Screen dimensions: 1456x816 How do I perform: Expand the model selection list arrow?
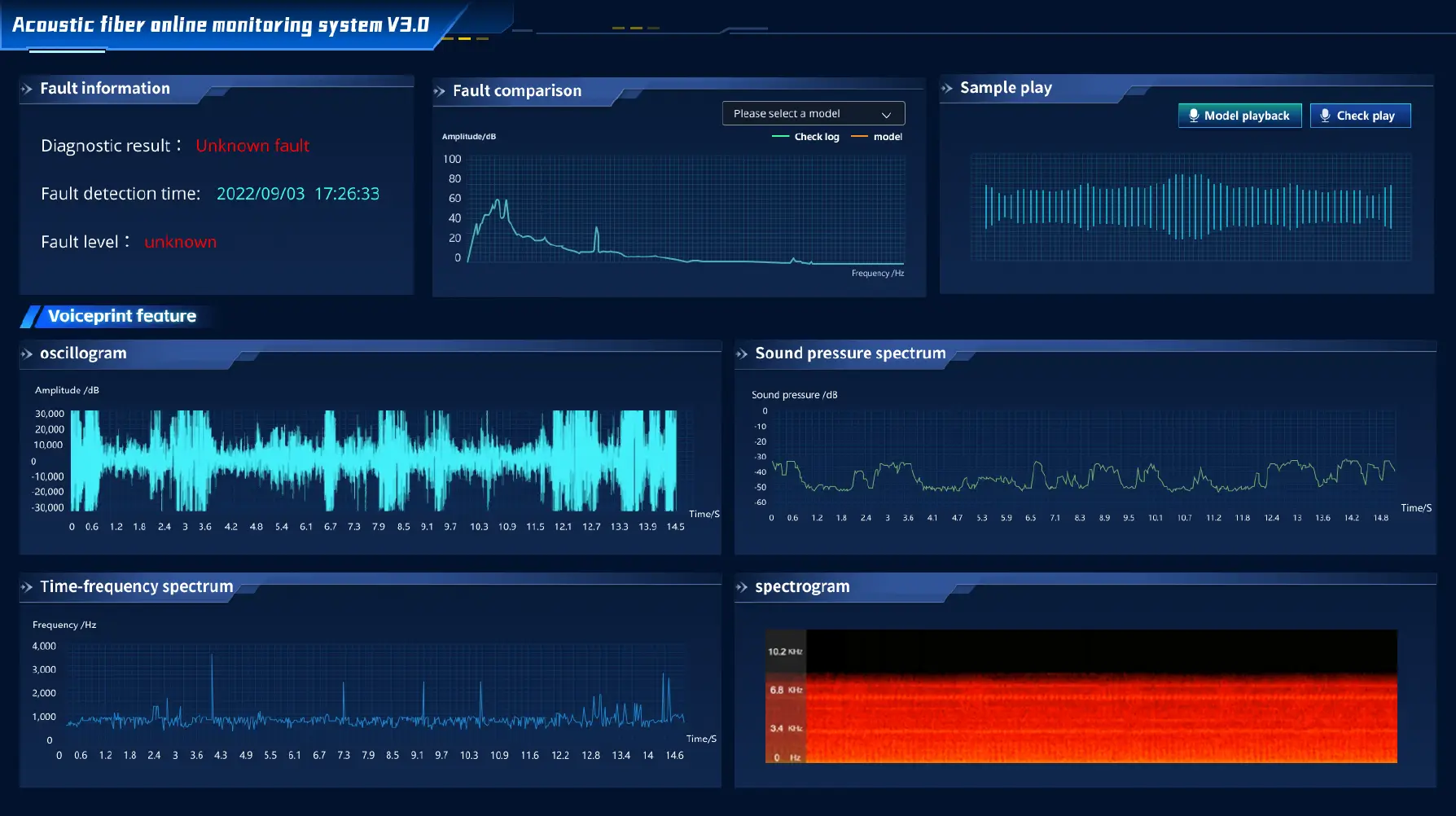[x=888, y=113]
